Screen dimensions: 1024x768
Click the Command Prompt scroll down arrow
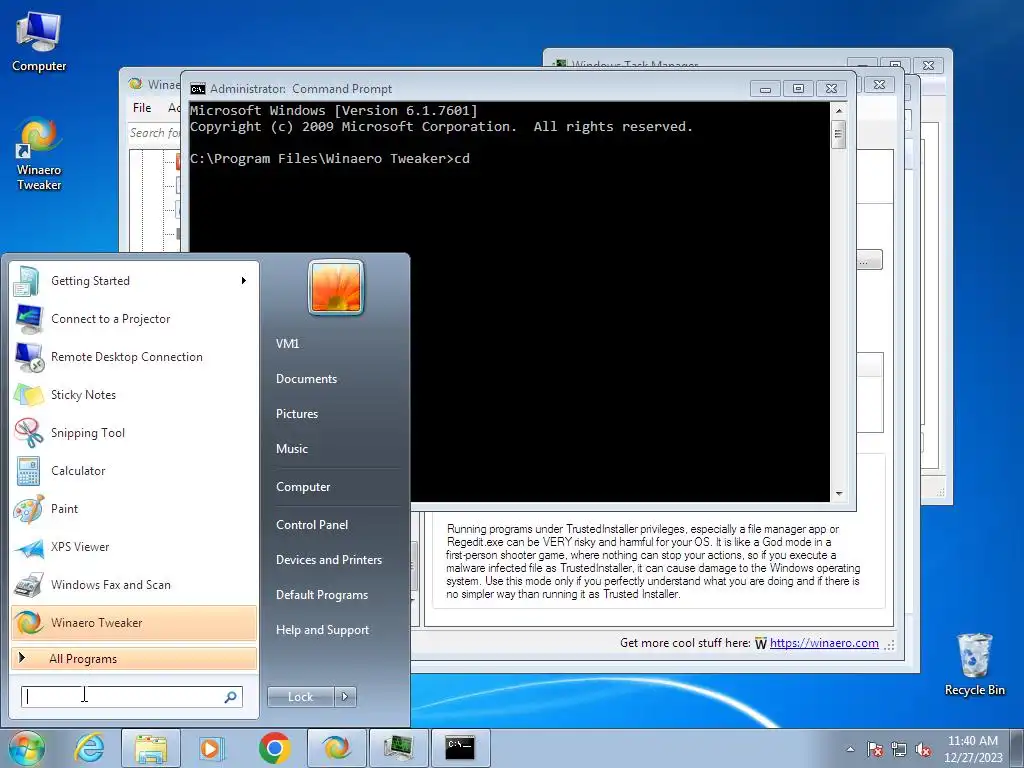839,494
